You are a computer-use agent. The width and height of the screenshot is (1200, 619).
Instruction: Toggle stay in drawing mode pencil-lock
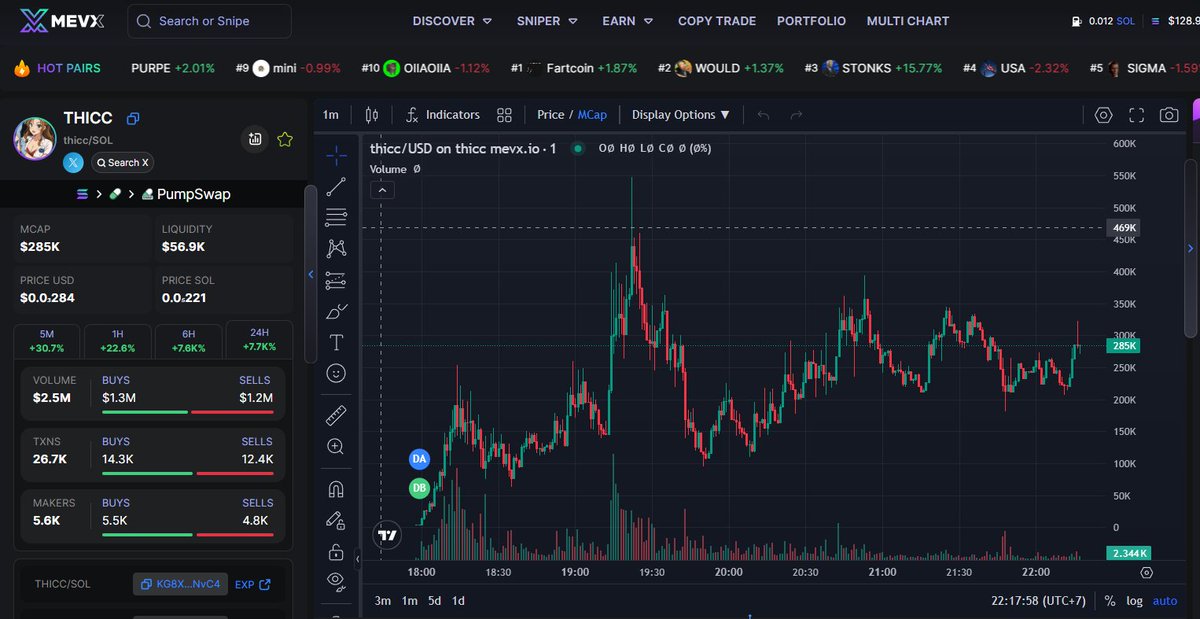click(x=336, y=520)
